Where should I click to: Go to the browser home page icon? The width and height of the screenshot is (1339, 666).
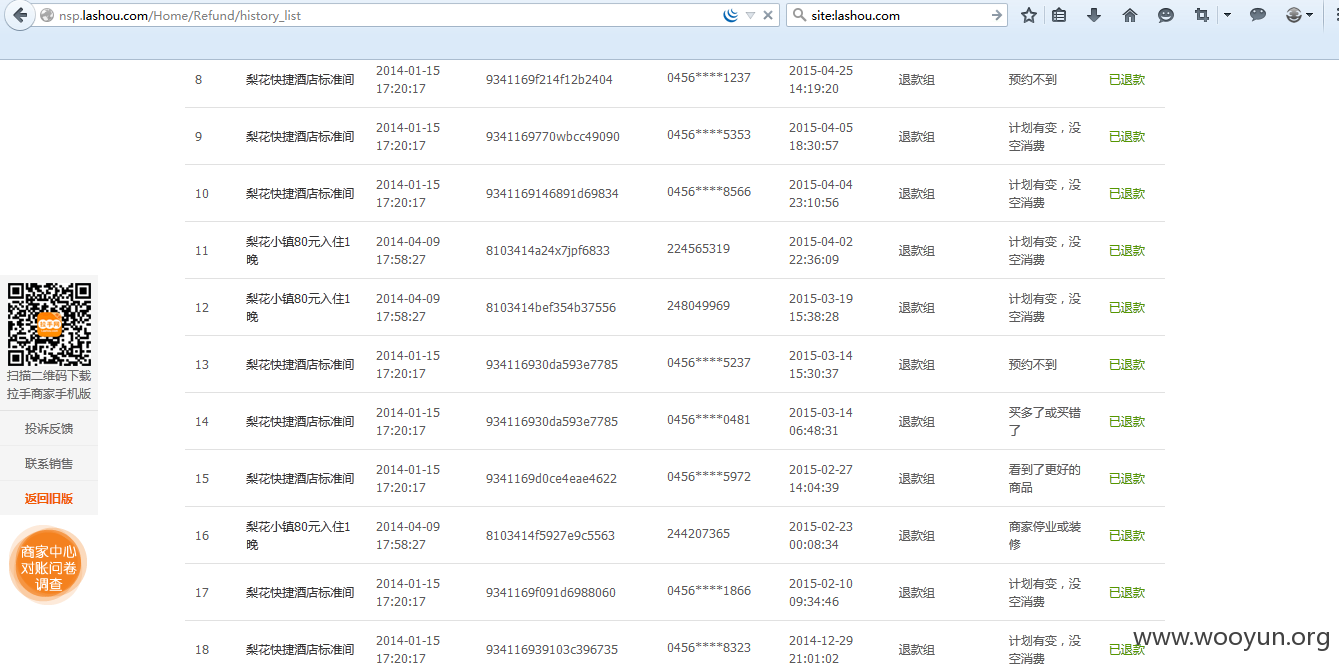click(1130, 15)
